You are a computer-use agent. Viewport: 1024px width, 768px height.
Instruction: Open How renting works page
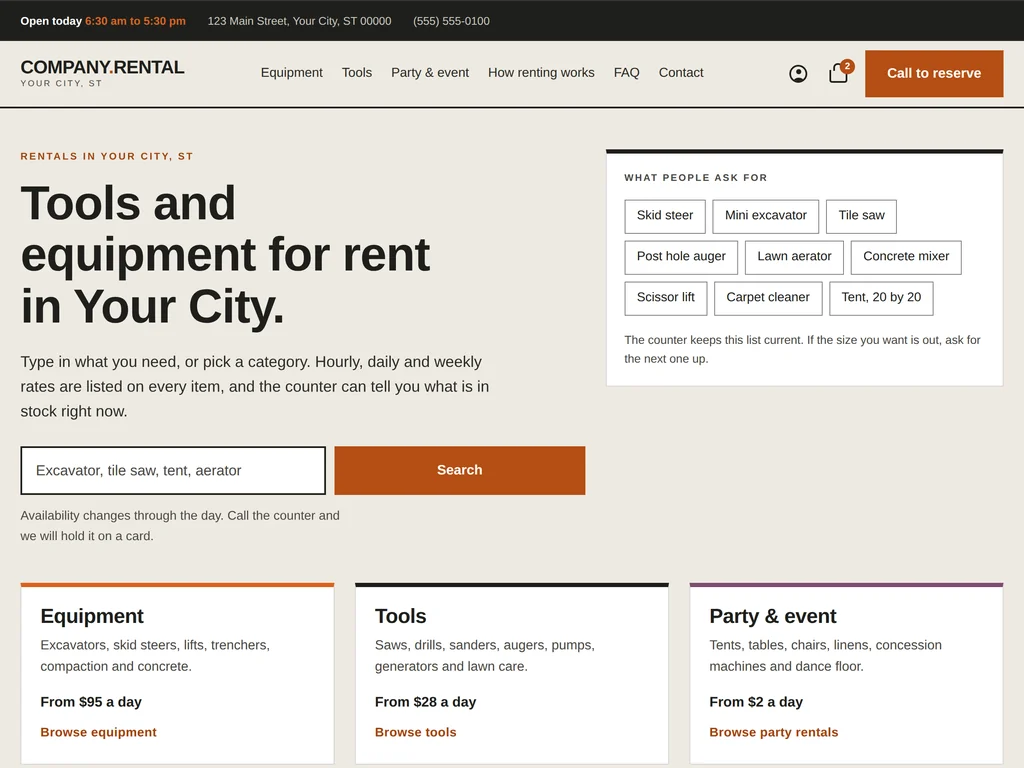541,72
